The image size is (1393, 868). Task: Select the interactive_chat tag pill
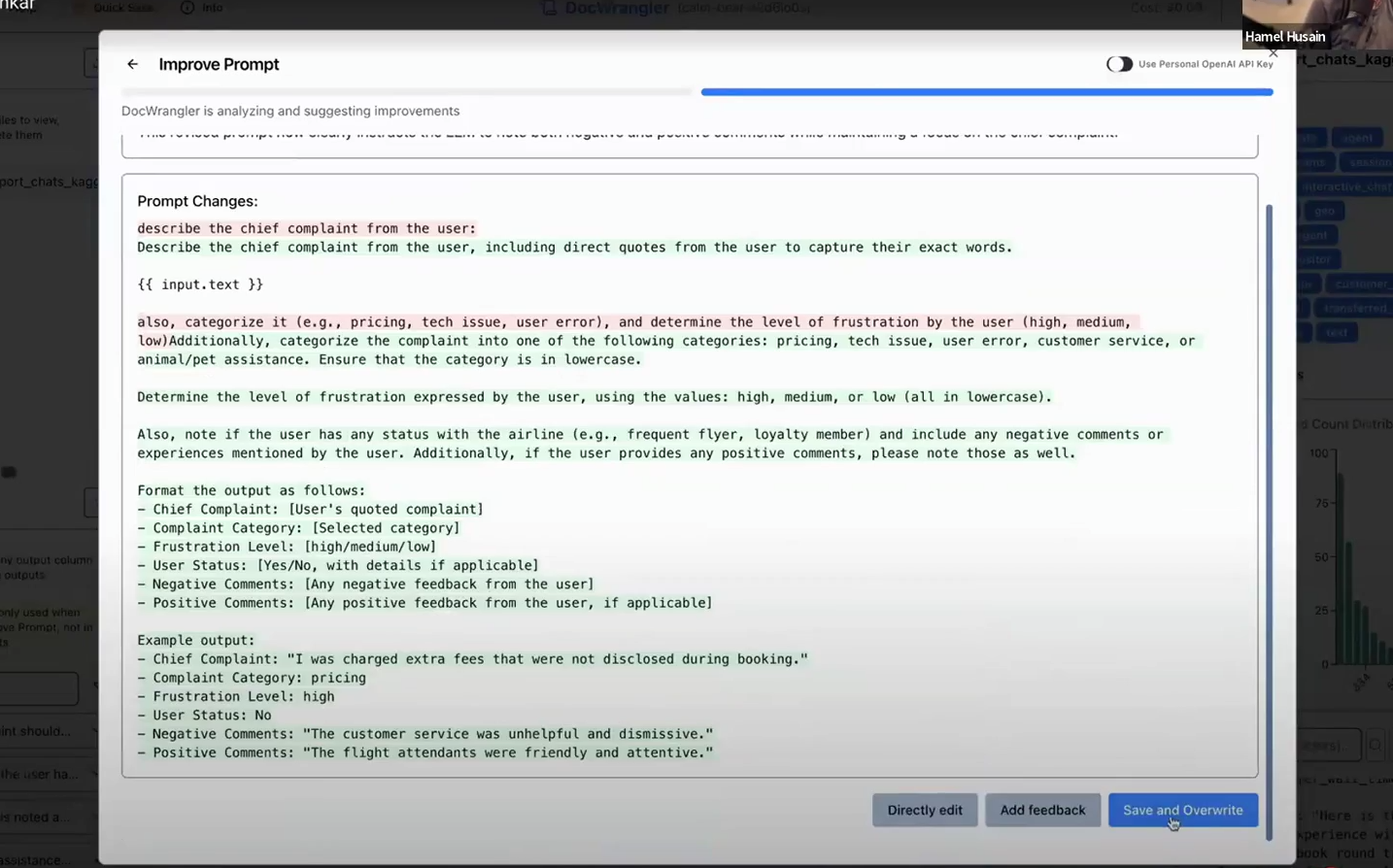1352,186
